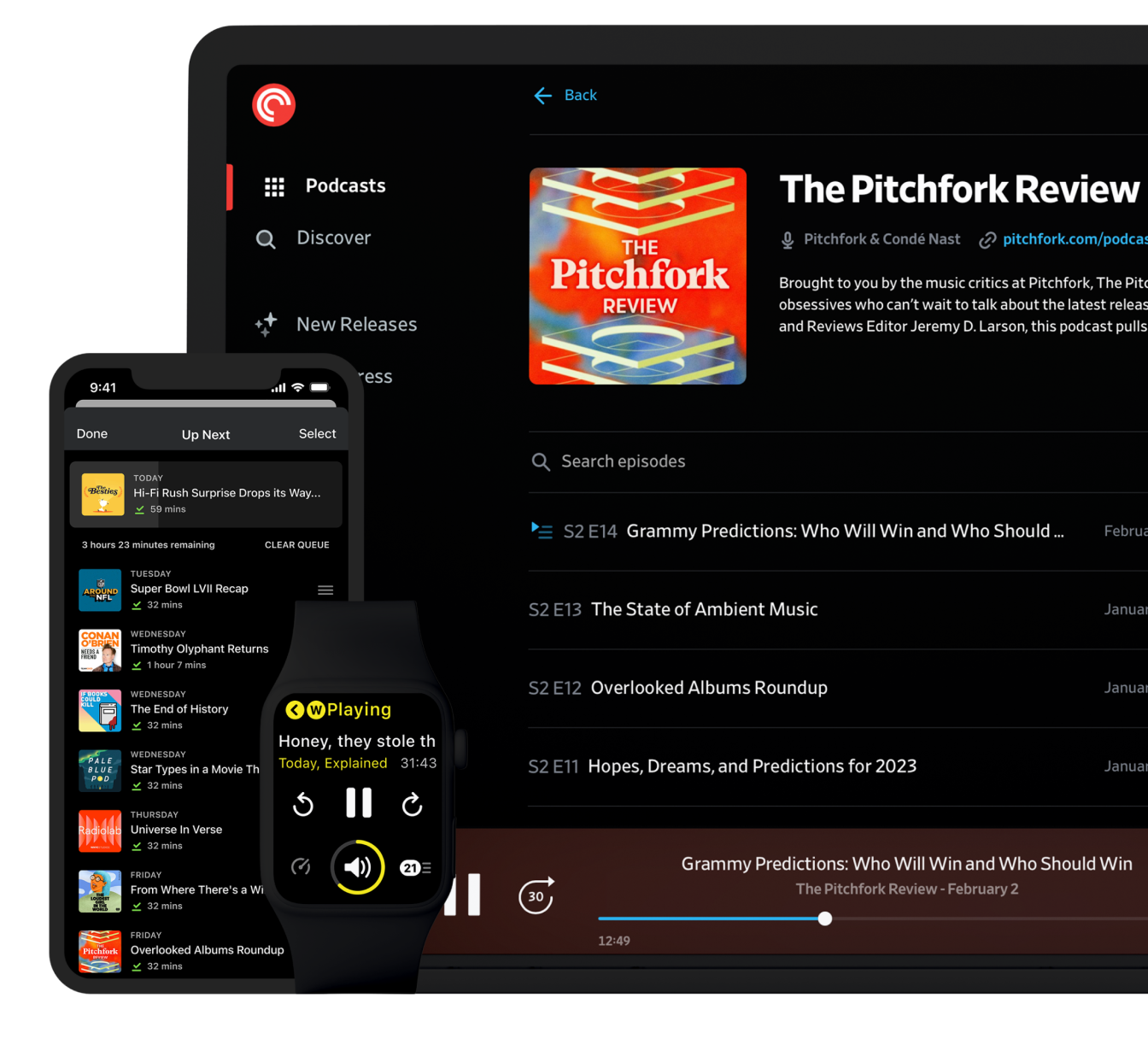Viewport: 1148px width, 1039px height.
Task: Tap the downloaded checkmark under Hi-Fi Rush
Action: tap(140, 509)
